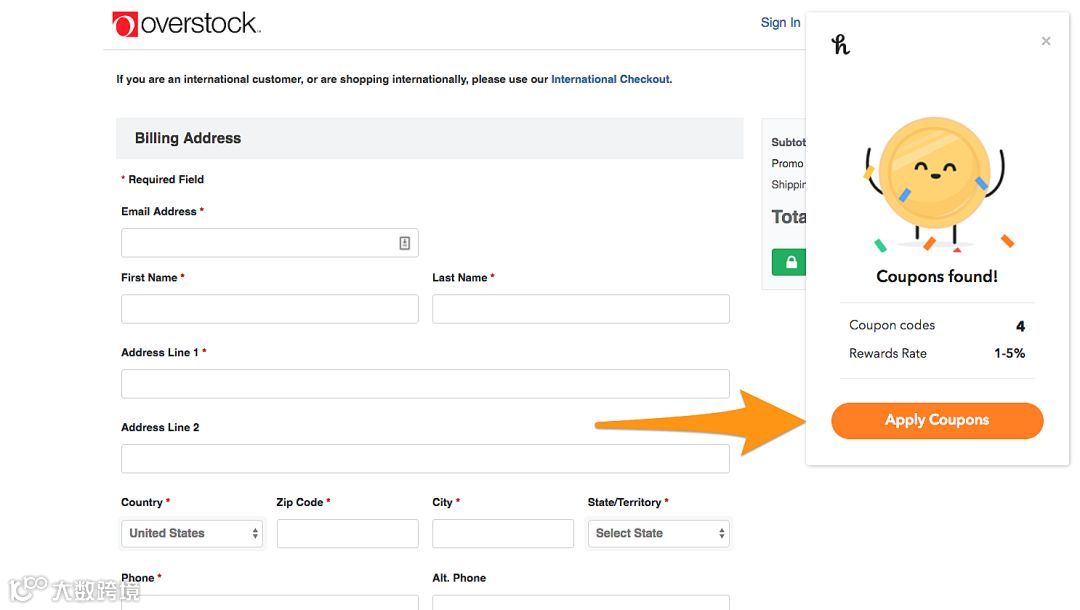This screenshot has height=610, width=1080.
Task: Follow the International Checkout link
Action: coord(610,79)
